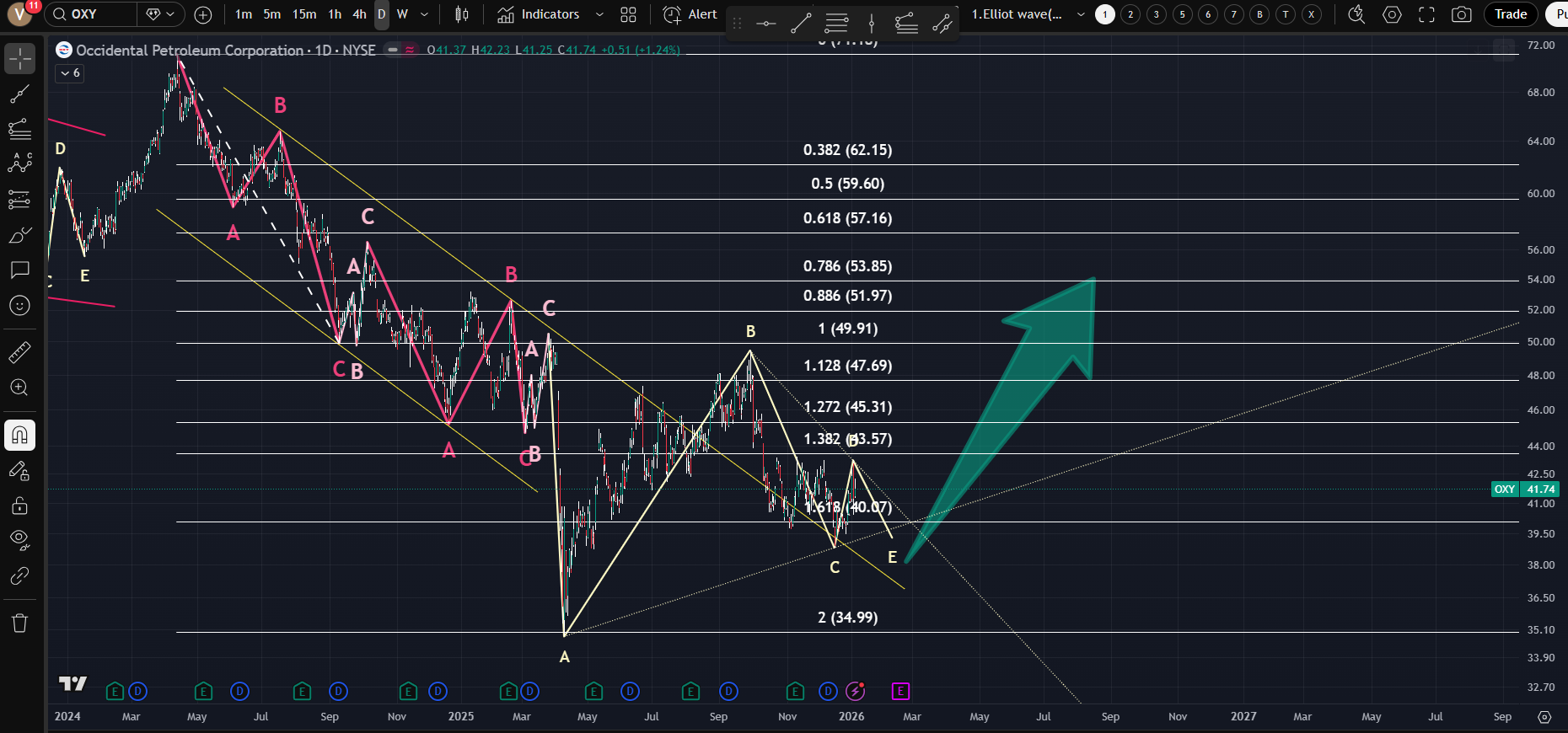The width and height of the screenshot is (1568, 733).
Task: Enter fullscreen mode
Action: tap(1426, 14)
